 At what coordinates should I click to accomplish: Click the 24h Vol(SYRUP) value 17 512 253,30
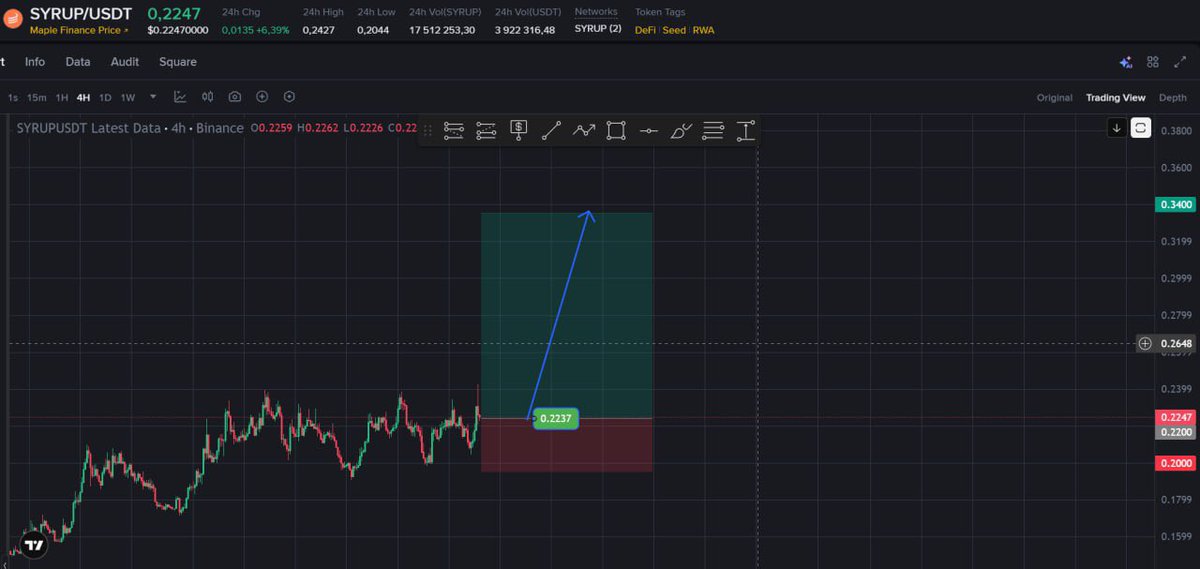[442, 30]
